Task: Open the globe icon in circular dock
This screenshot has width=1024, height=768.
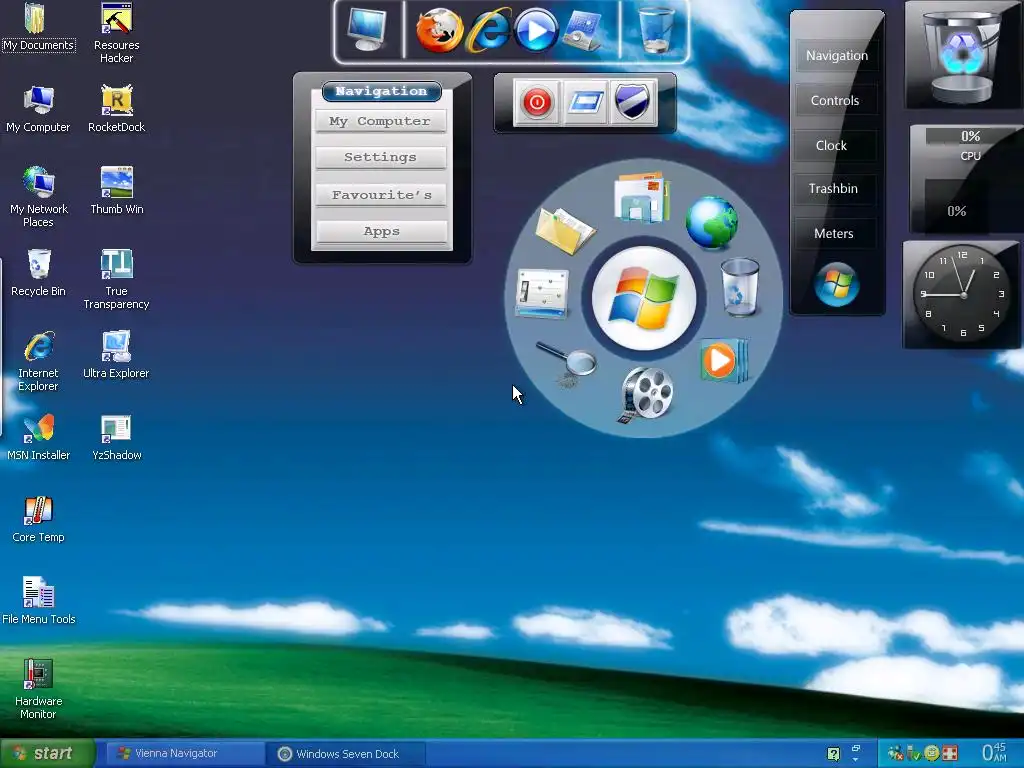Action: pos(711,223)
